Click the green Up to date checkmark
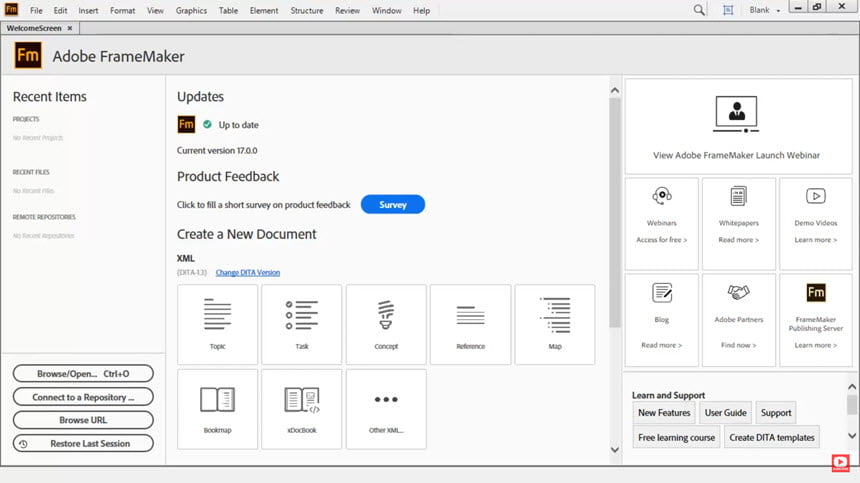860x483 pixels. pyautogui.click(x=207, y=124)
